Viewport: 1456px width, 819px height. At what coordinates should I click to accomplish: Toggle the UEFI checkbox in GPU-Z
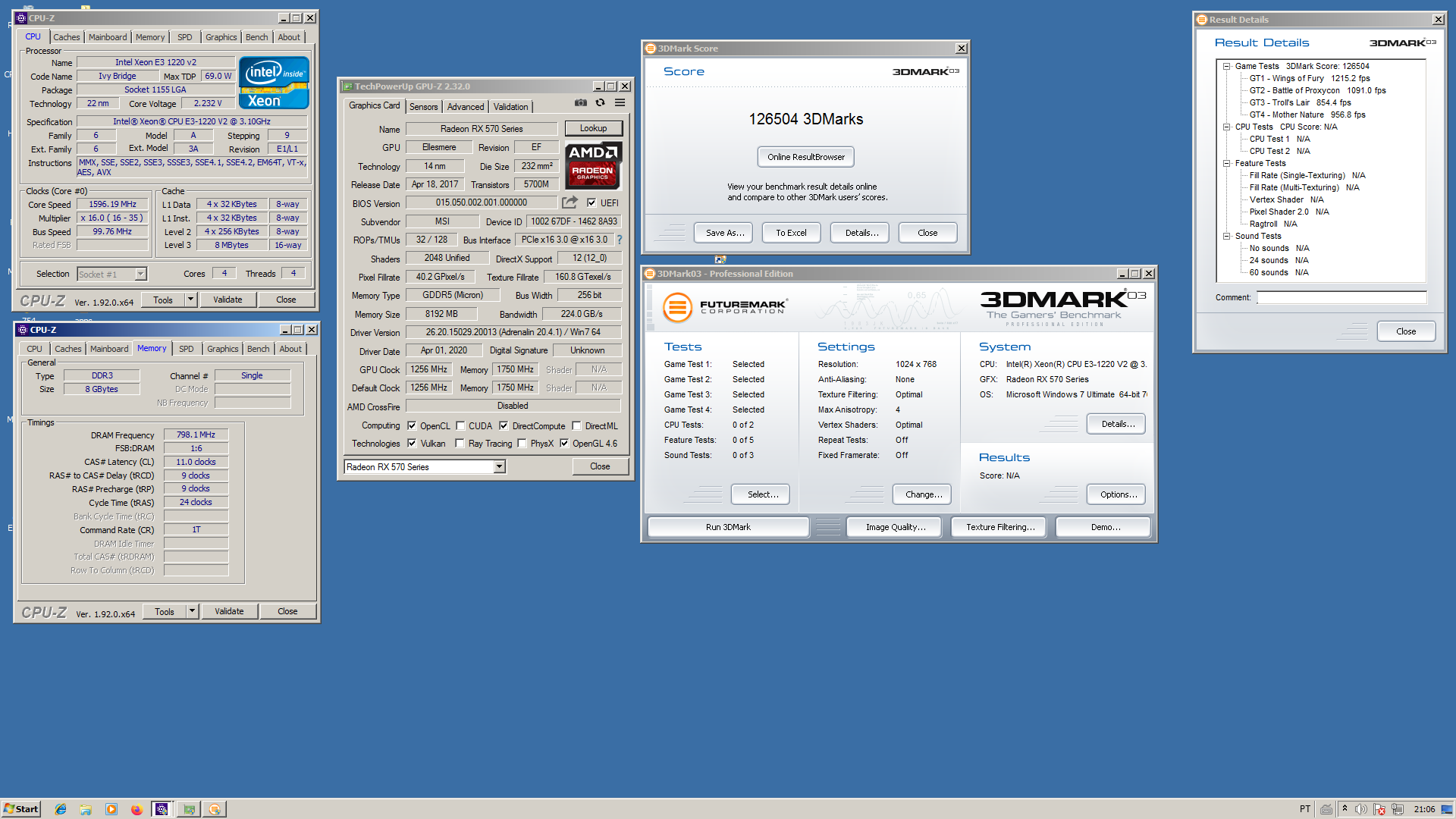(591, 202)
